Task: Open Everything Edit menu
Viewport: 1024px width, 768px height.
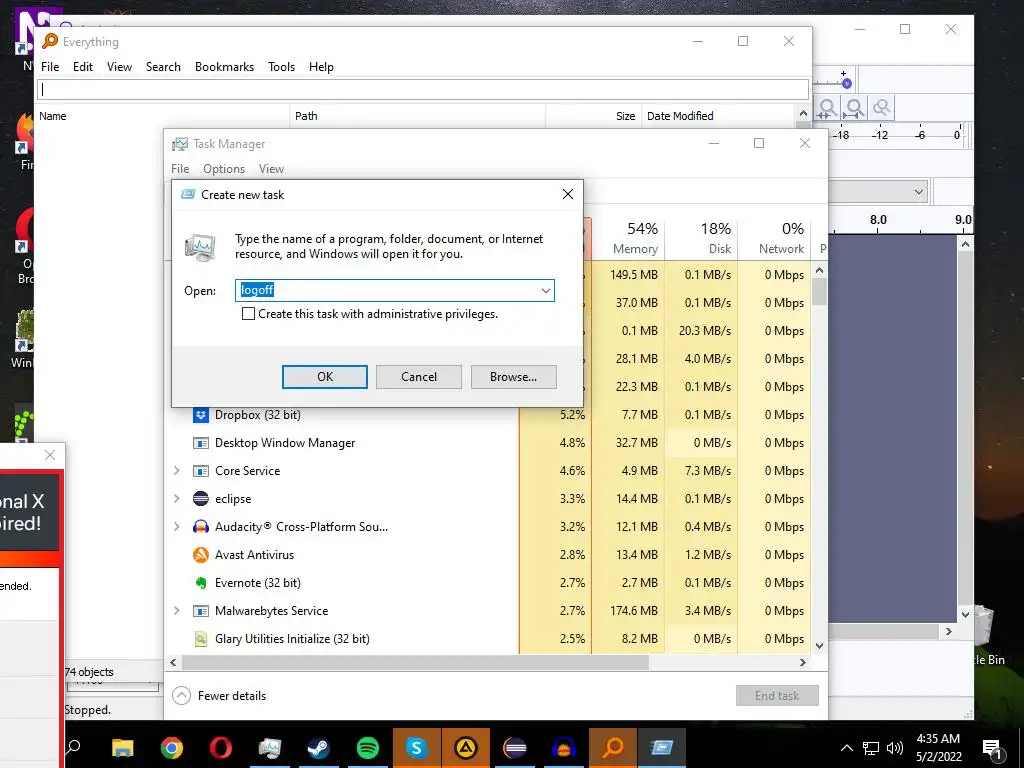Action: click(x=83, y=67)
